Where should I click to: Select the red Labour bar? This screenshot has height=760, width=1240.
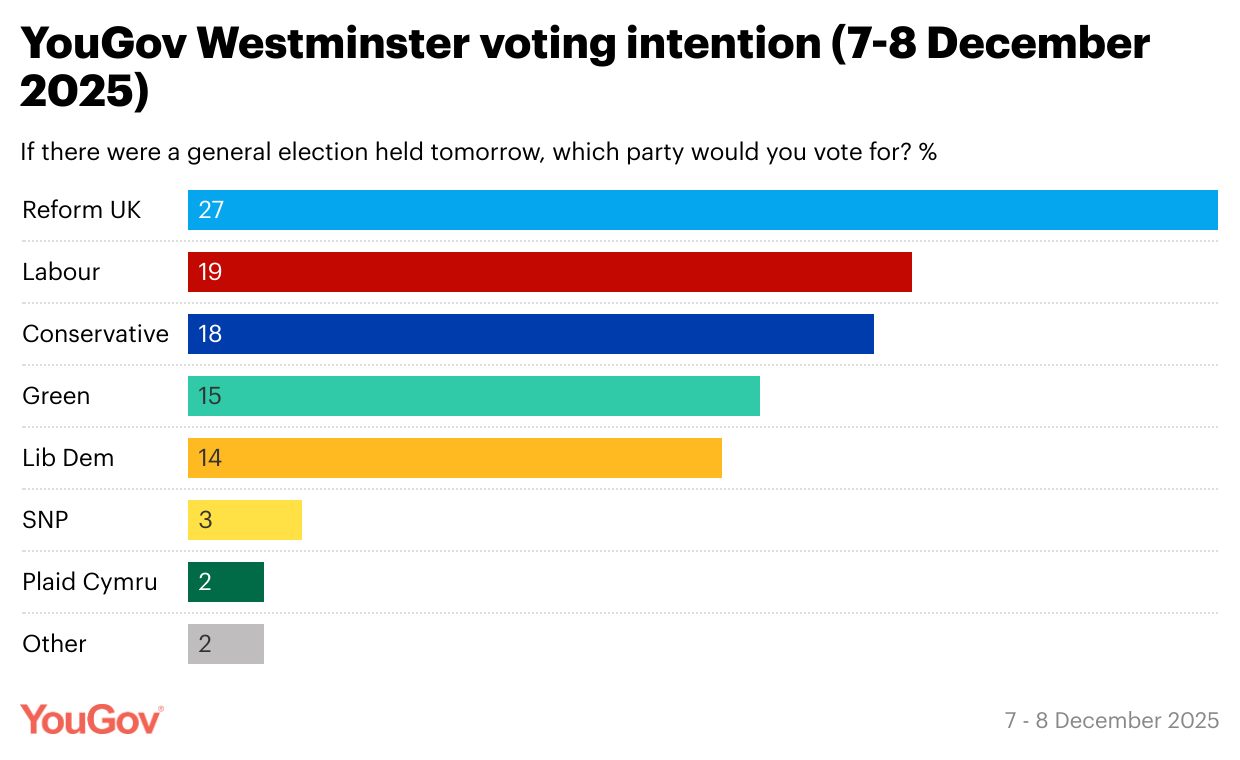pyautogui.click(x=549, y=272)
